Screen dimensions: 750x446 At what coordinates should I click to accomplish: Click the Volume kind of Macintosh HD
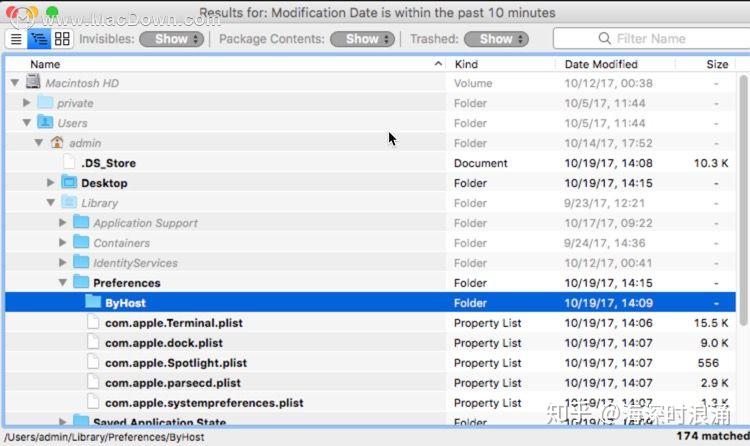tap(473, 83)
